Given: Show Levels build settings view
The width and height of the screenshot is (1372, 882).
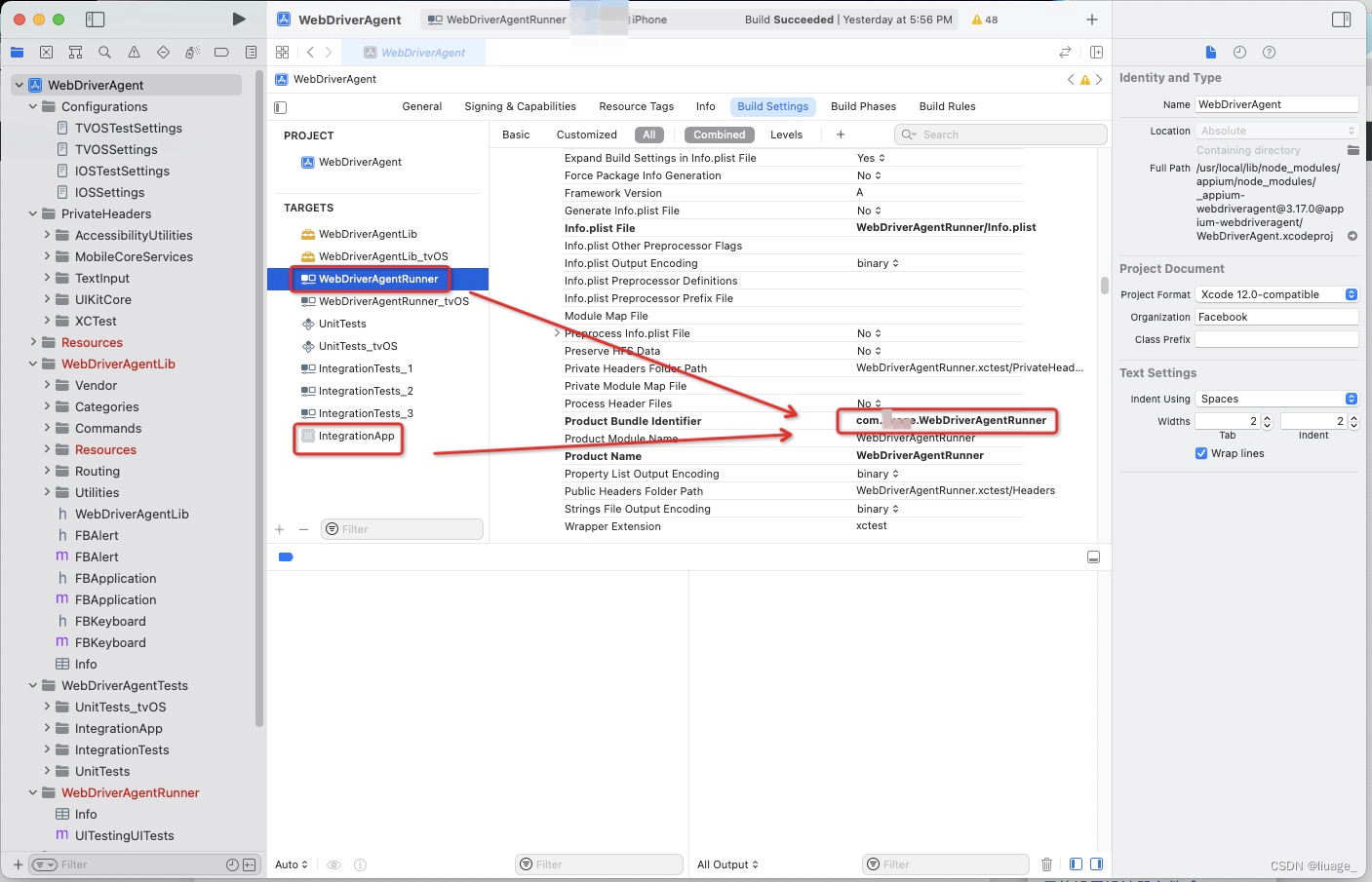Looking at the screenshot, I should pos(786,134).
